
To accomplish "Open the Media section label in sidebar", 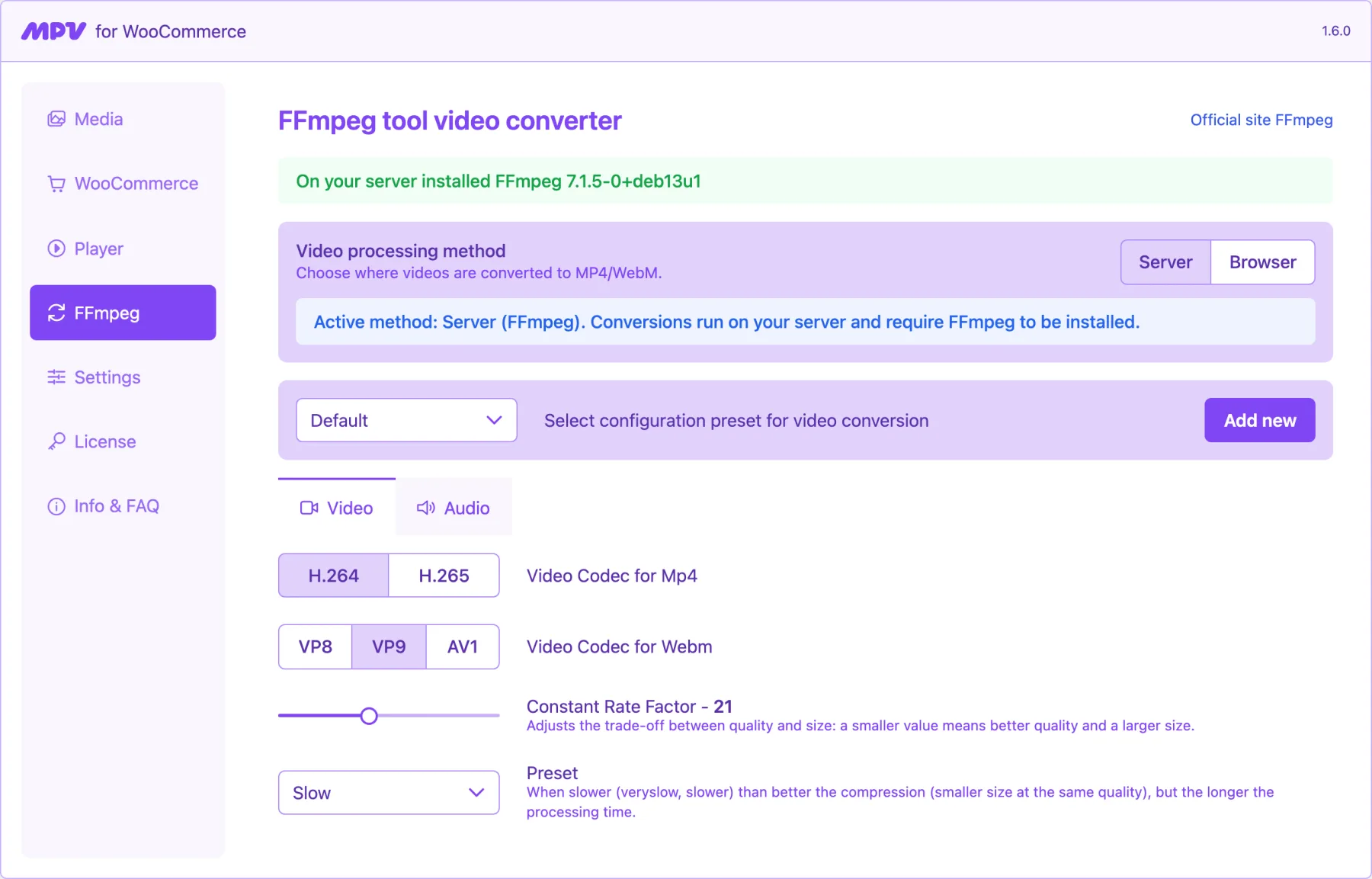I will click(x=99, y=119).
